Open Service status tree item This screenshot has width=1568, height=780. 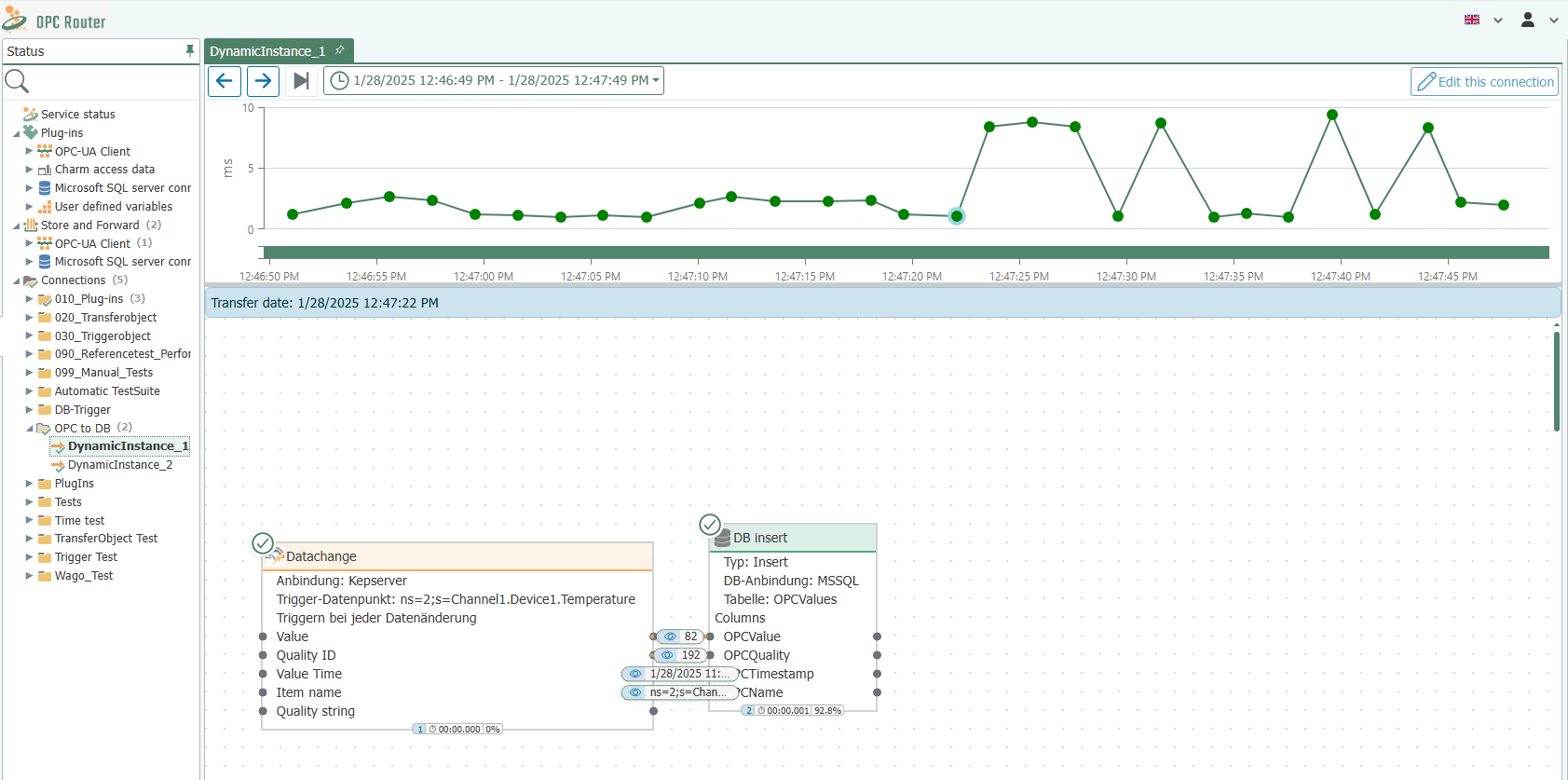tap(78, 115)
